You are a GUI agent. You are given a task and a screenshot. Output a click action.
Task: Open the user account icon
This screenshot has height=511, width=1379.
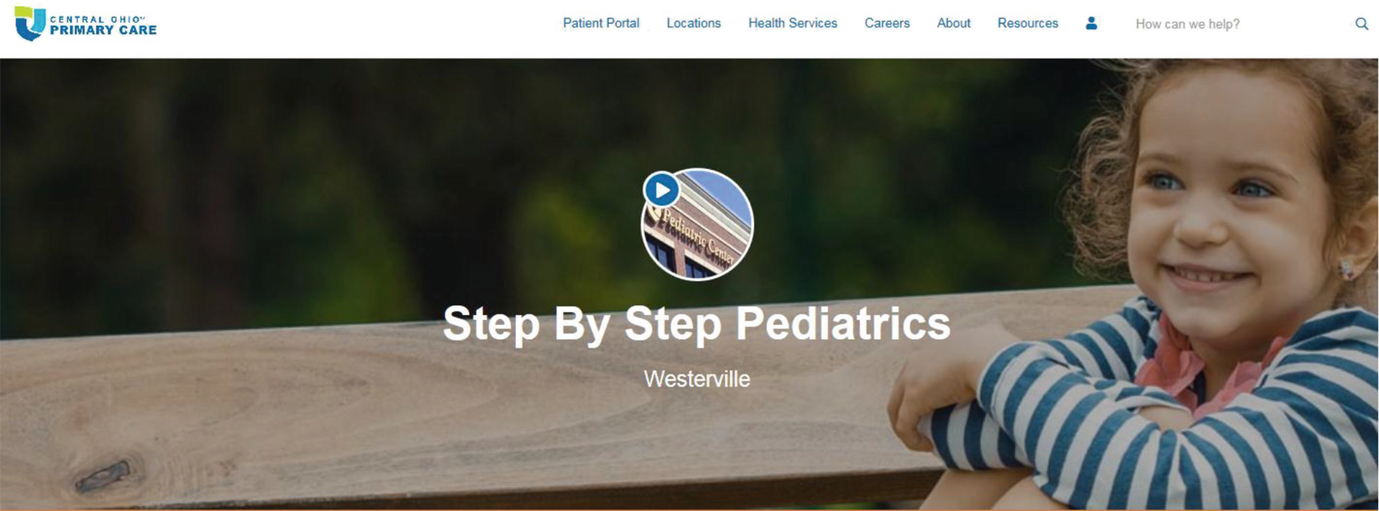pos(1091,23)
